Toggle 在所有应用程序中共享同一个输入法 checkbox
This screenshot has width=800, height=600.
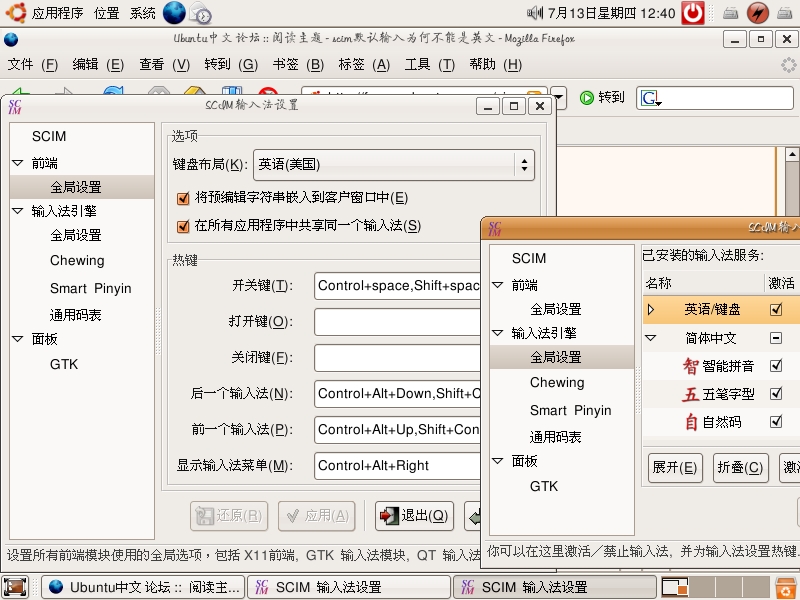(183, 226)
